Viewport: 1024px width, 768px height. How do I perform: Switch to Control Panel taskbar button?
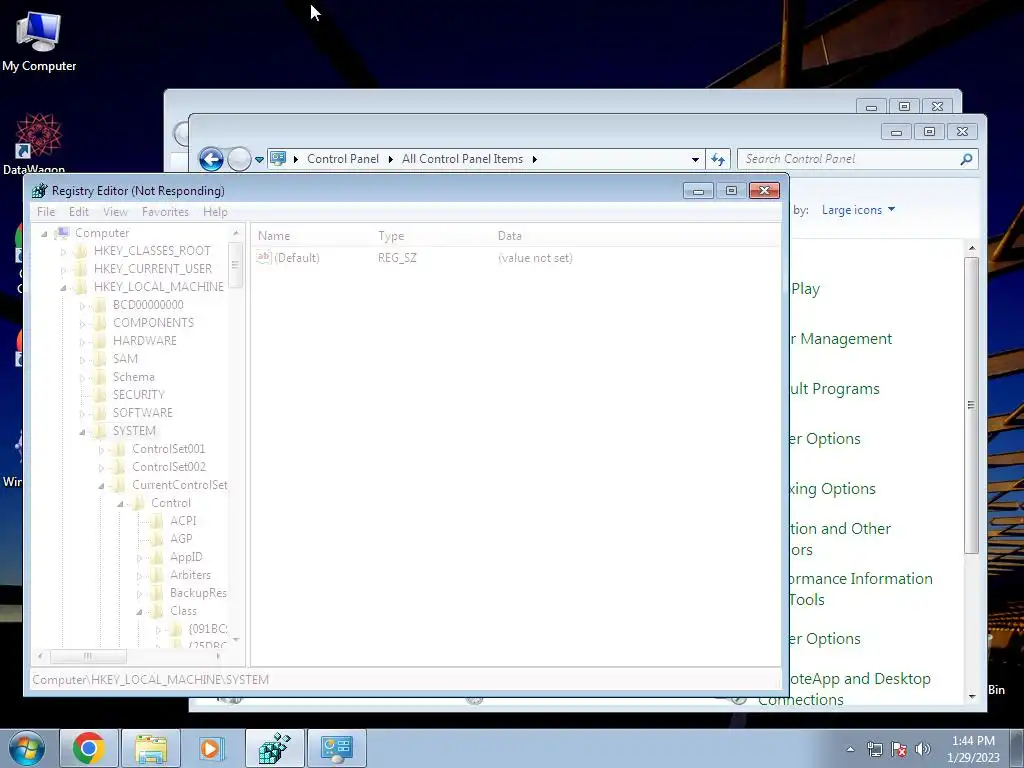(336, 748)
